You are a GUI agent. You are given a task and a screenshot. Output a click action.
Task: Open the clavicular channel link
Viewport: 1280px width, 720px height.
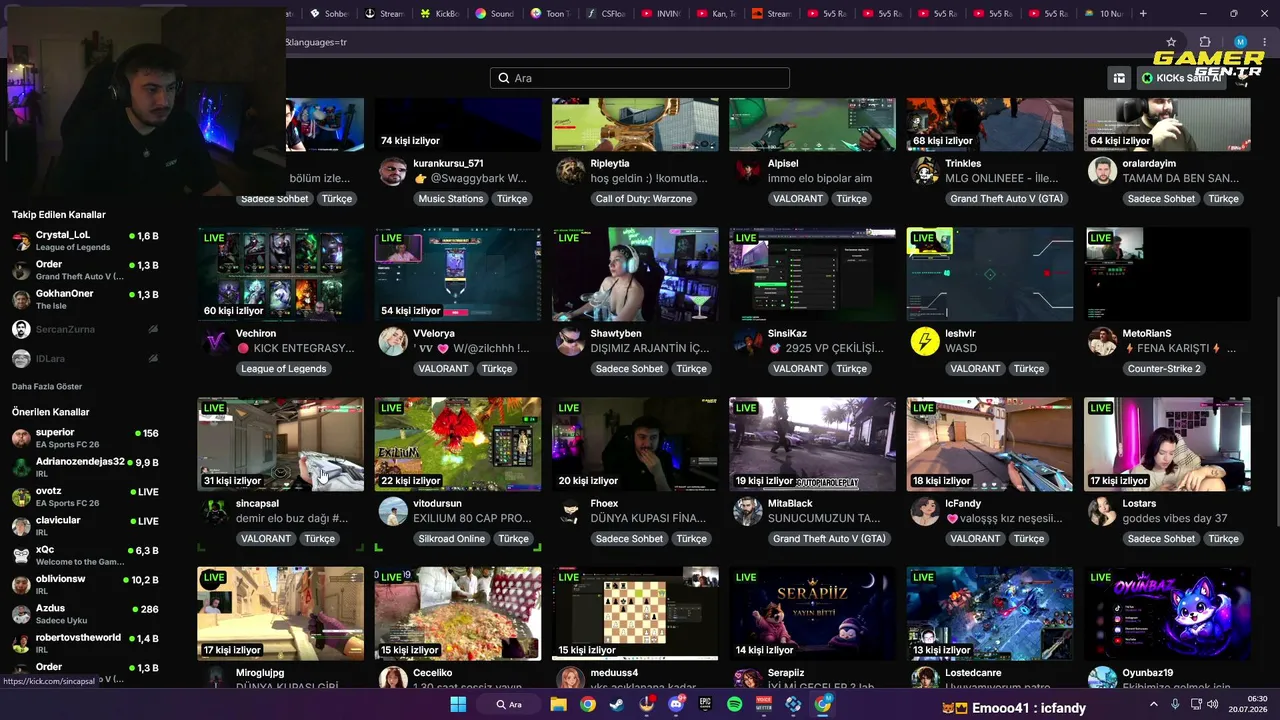(85, 526)
